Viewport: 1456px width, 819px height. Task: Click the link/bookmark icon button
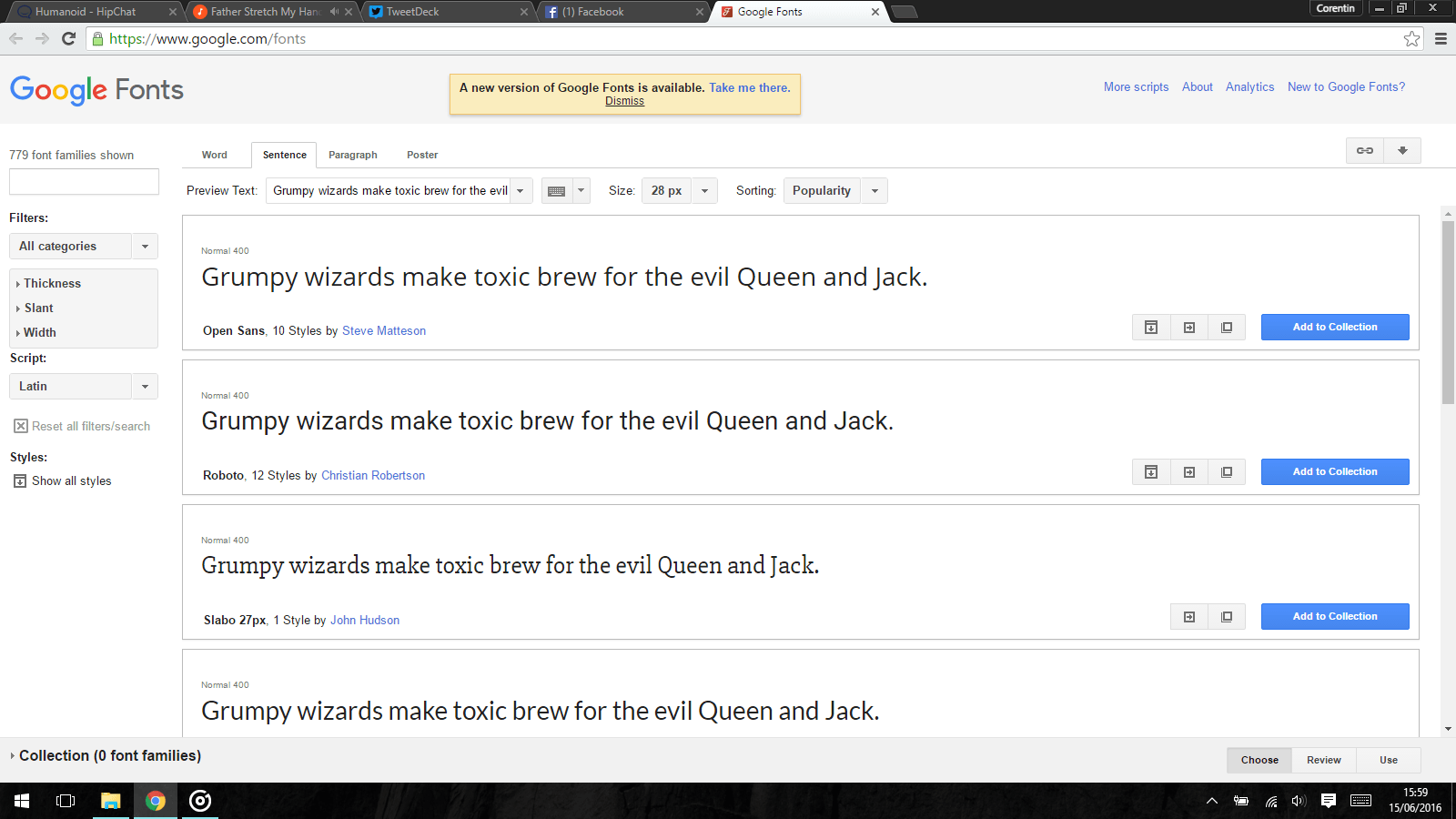tap(1365, 151)
